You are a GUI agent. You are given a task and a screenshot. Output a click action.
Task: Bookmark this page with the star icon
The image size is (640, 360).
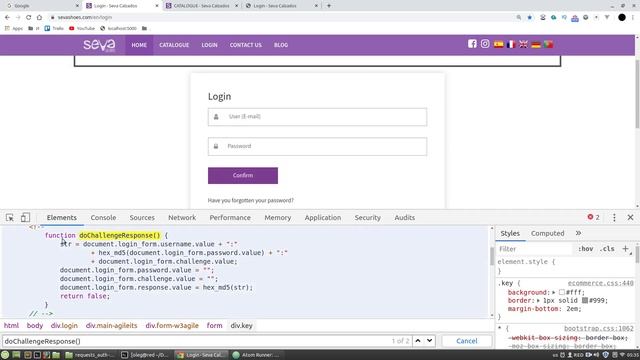pyautogui.click(x=529, y=18)
